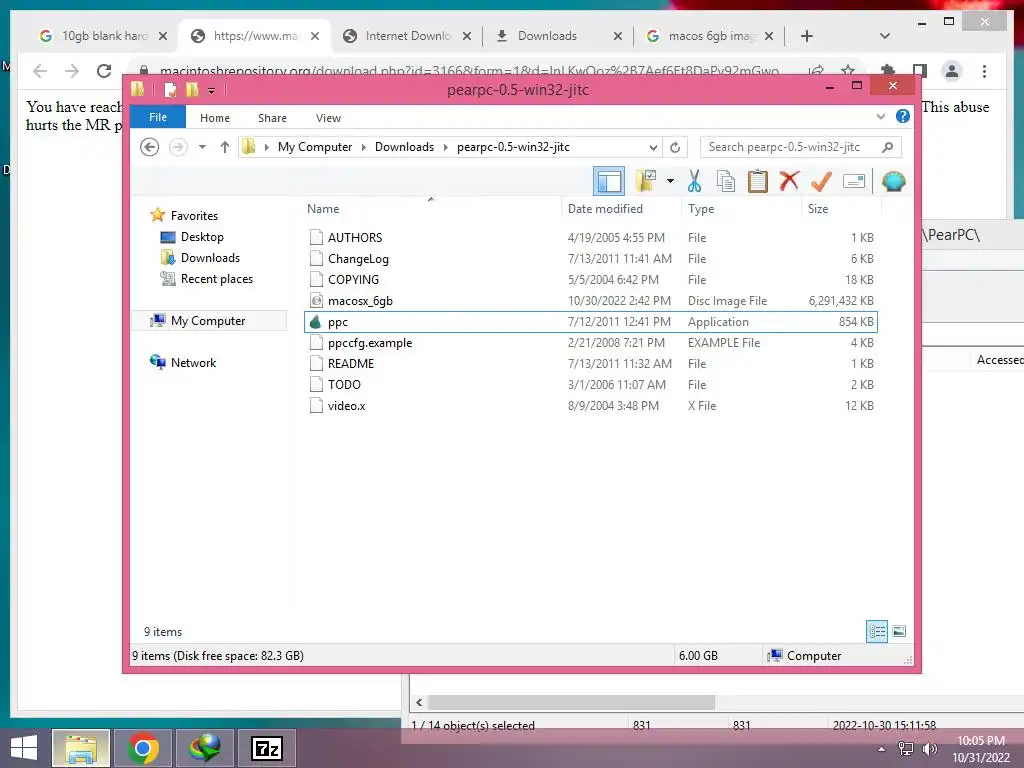Image resolution: width=1024 pixels, height=768 pixels.
Task: Select the AUTHORS file
Action: 590,238
